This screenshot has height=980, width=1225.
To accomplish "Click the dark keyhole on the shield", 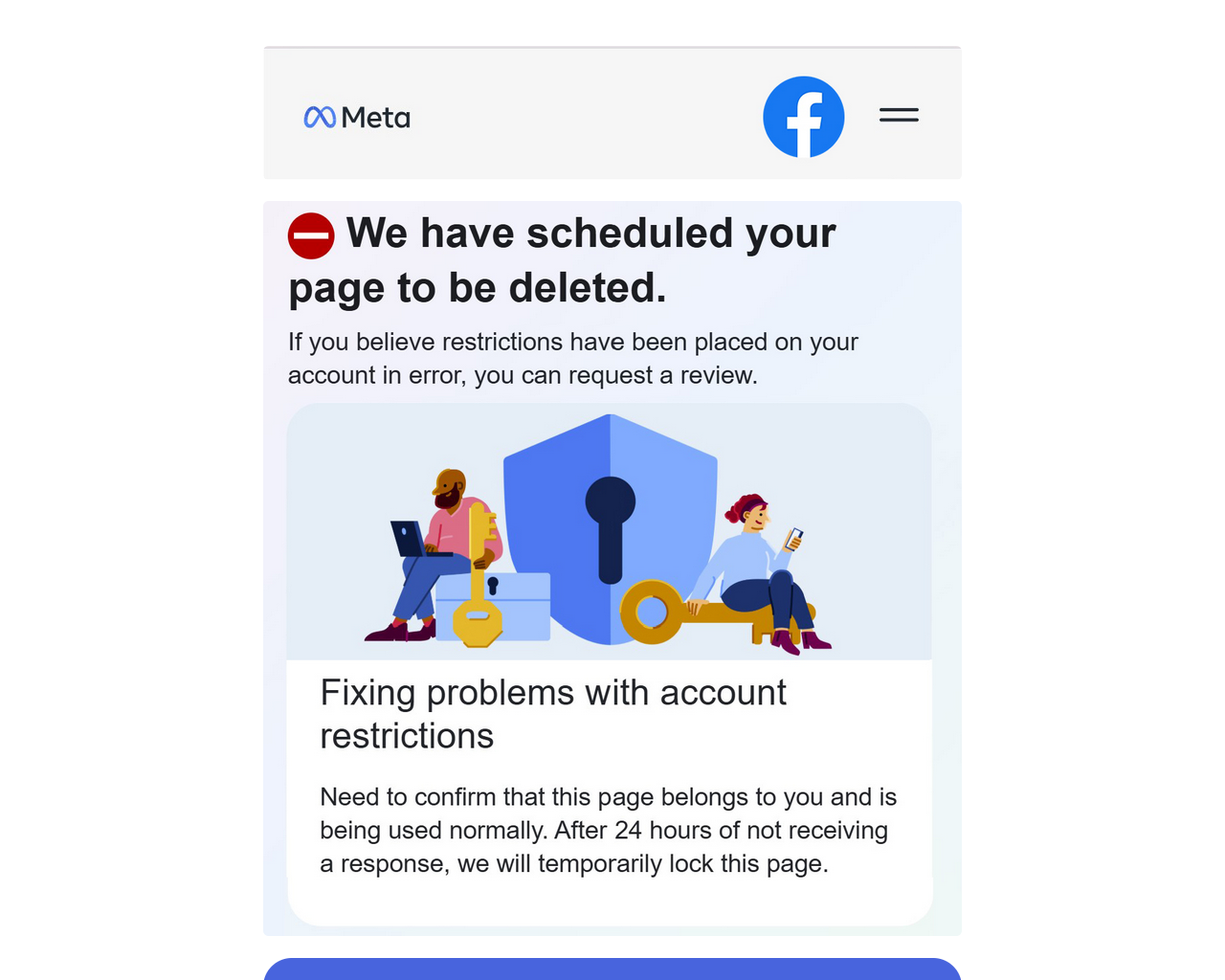I will pos(611,529).
